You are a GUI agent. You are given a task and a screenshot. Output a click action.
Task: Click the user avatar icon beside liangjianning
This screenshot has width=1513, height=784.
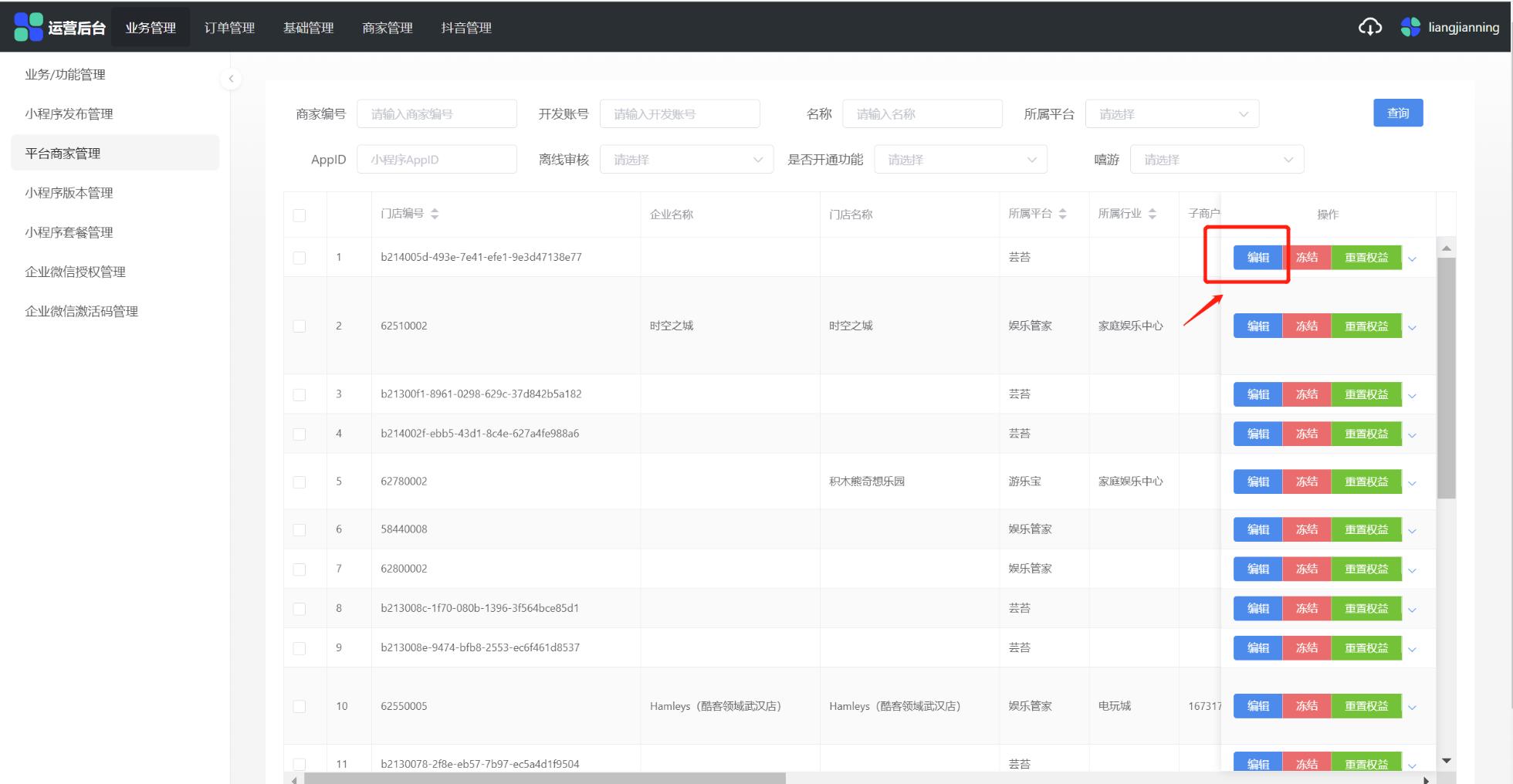[x=1410, y=28]
